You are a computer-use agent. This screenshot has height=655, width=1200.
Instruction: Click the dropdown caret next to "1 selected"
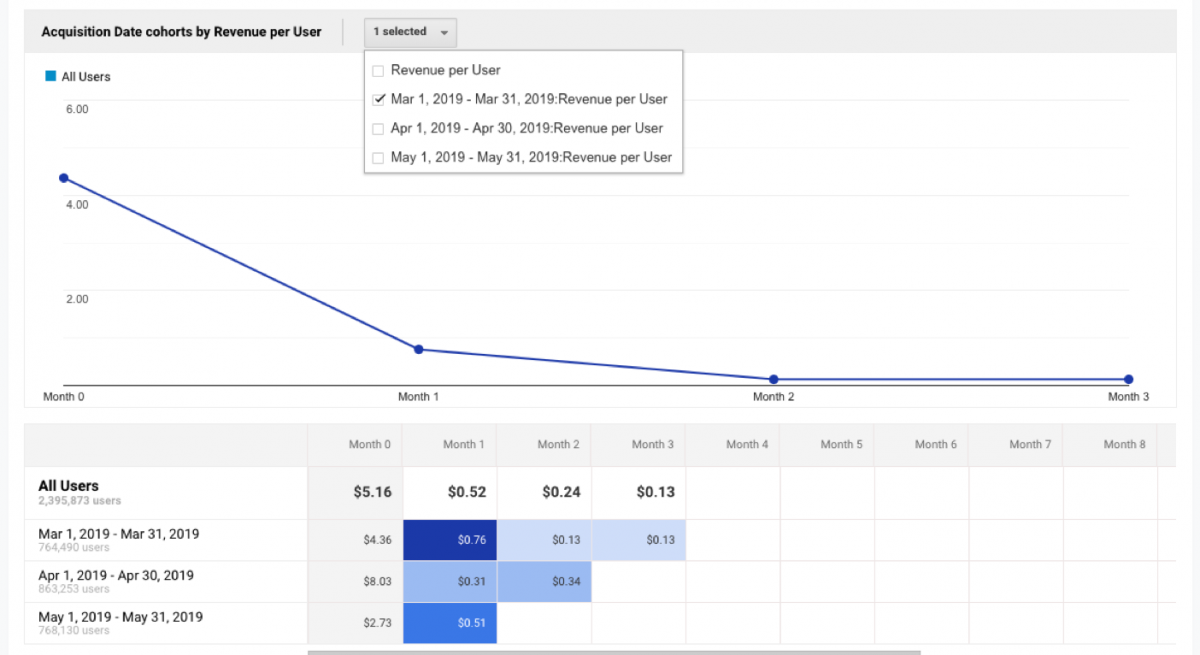443,32
